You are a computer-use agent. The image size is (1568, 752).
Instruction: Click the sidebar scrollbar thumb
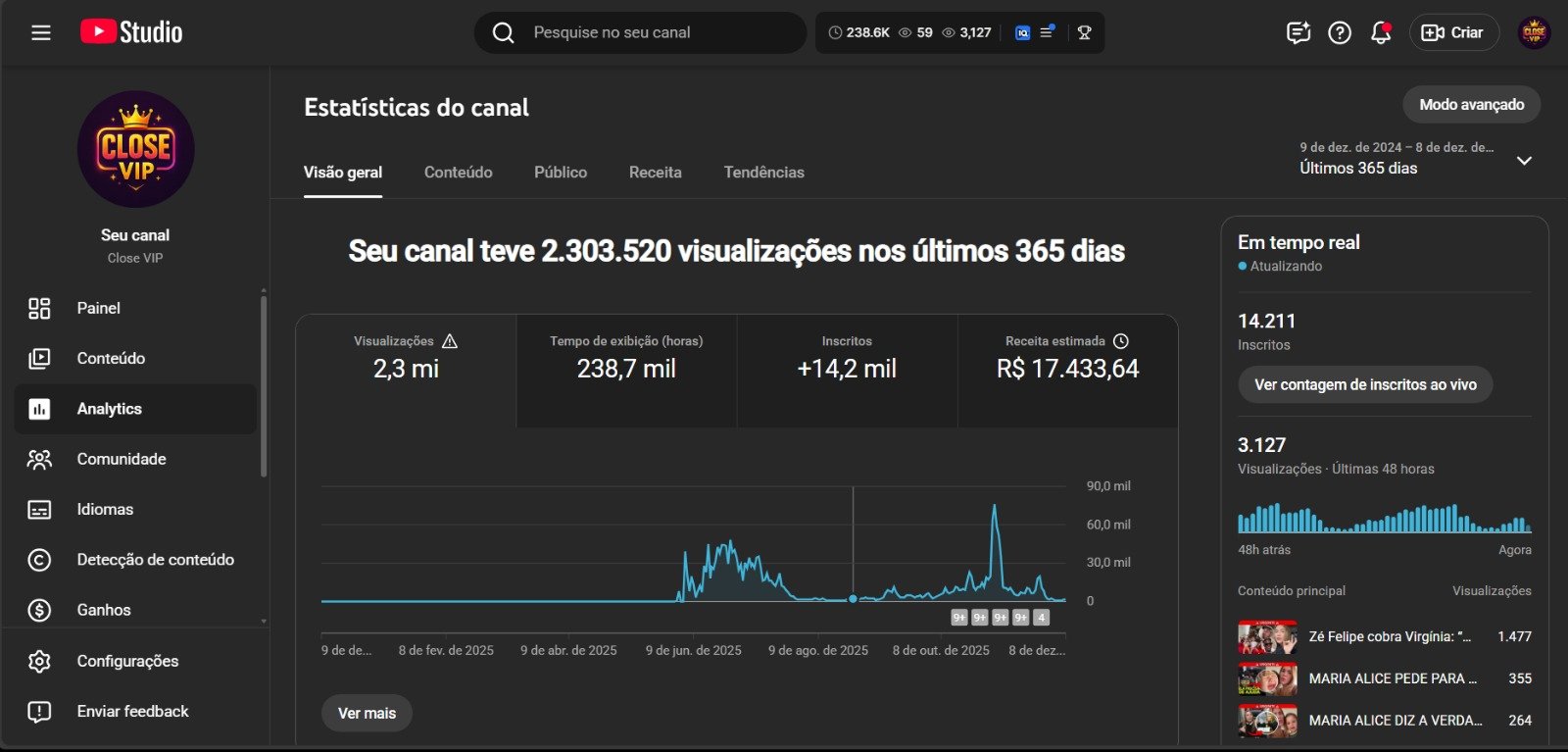pos(263,385)
